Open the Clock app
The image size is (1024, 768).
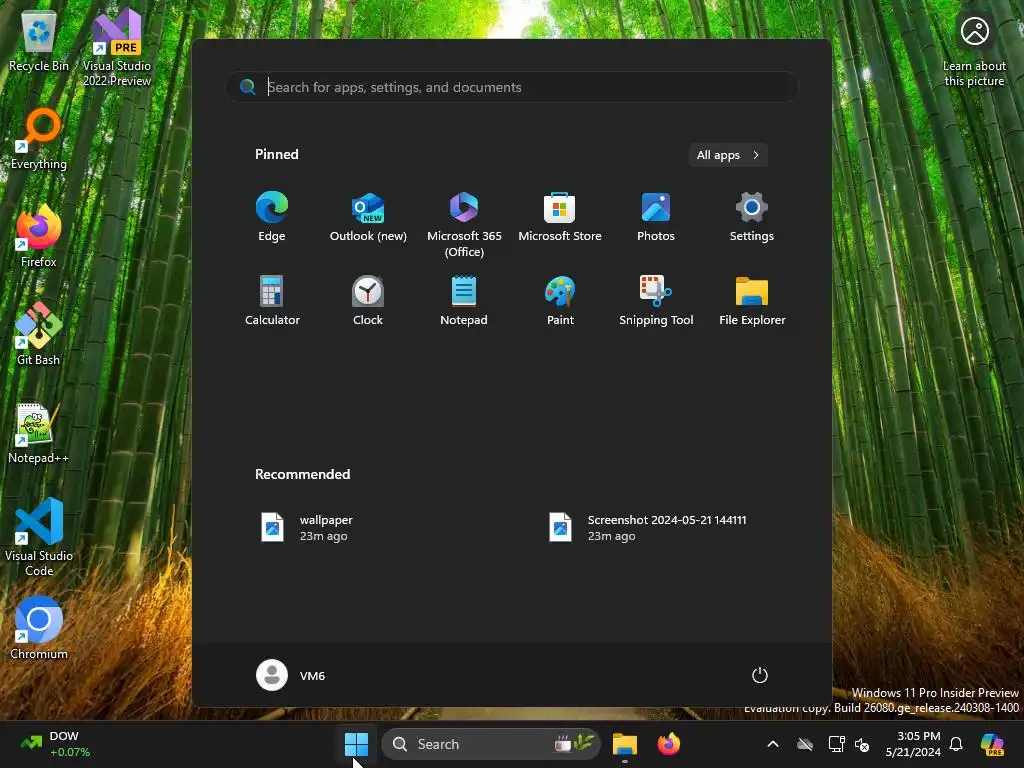click(368, 300)
